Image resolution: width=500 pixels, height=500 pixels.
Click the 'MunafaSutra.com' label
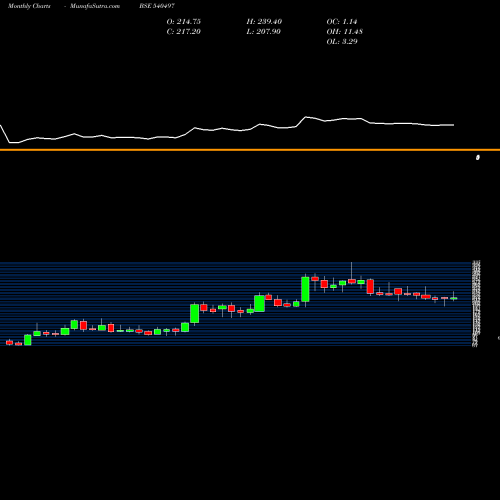coord(95,6)
